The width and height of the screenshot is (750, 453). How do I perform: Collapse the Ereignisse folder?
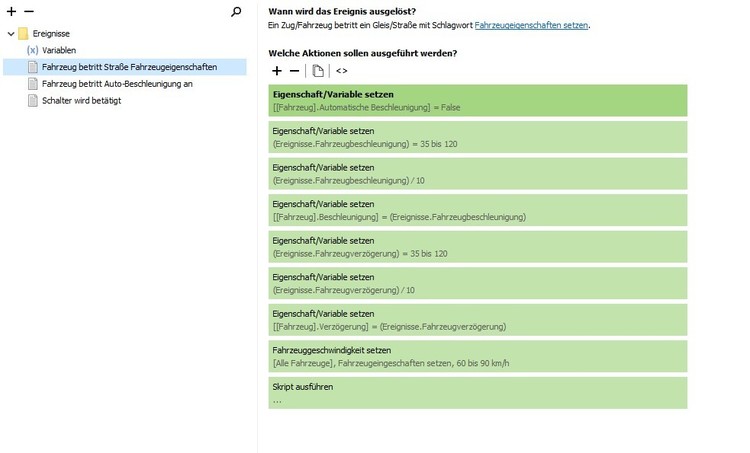[x=10, y=34]
